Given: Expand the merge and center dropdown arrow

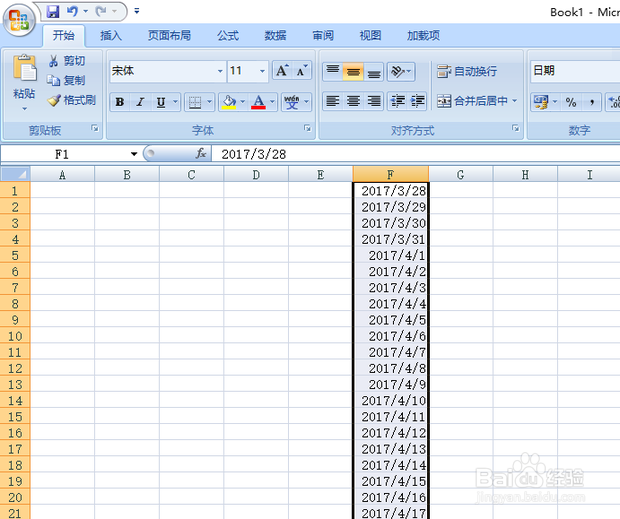Looking at the screenshot, I should [x=514, y=101].
